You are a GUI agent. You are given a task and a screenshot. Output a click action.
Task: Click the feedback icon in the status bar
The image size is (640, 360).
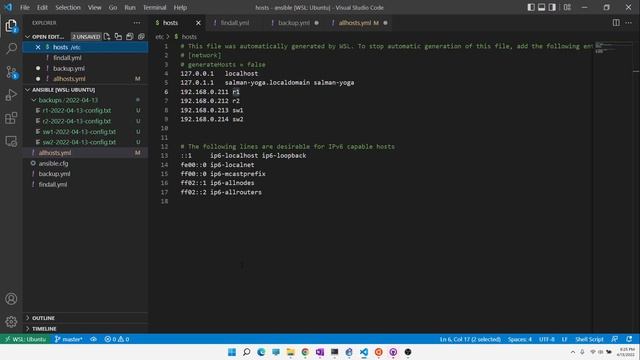point(615,339)
